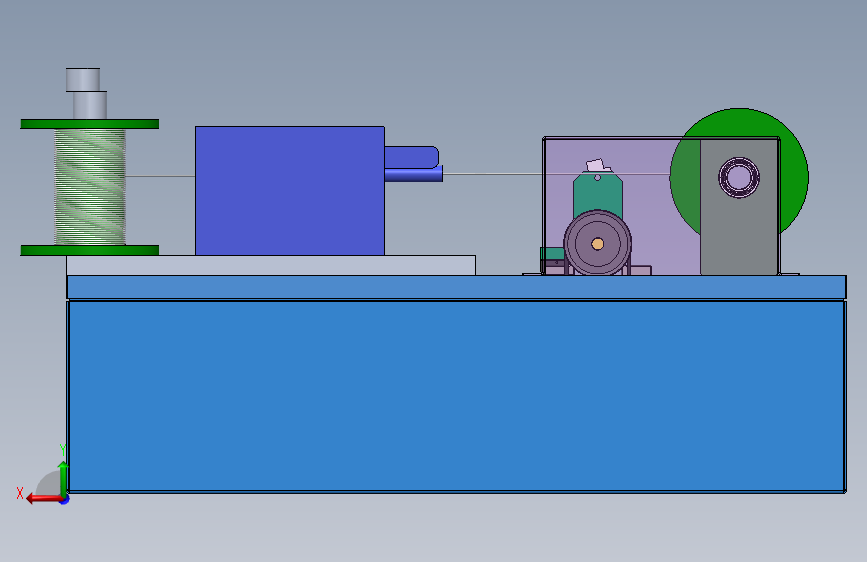Select the gray stepped shaft above the spool
The image size is (867, 562).
[86, 93]
